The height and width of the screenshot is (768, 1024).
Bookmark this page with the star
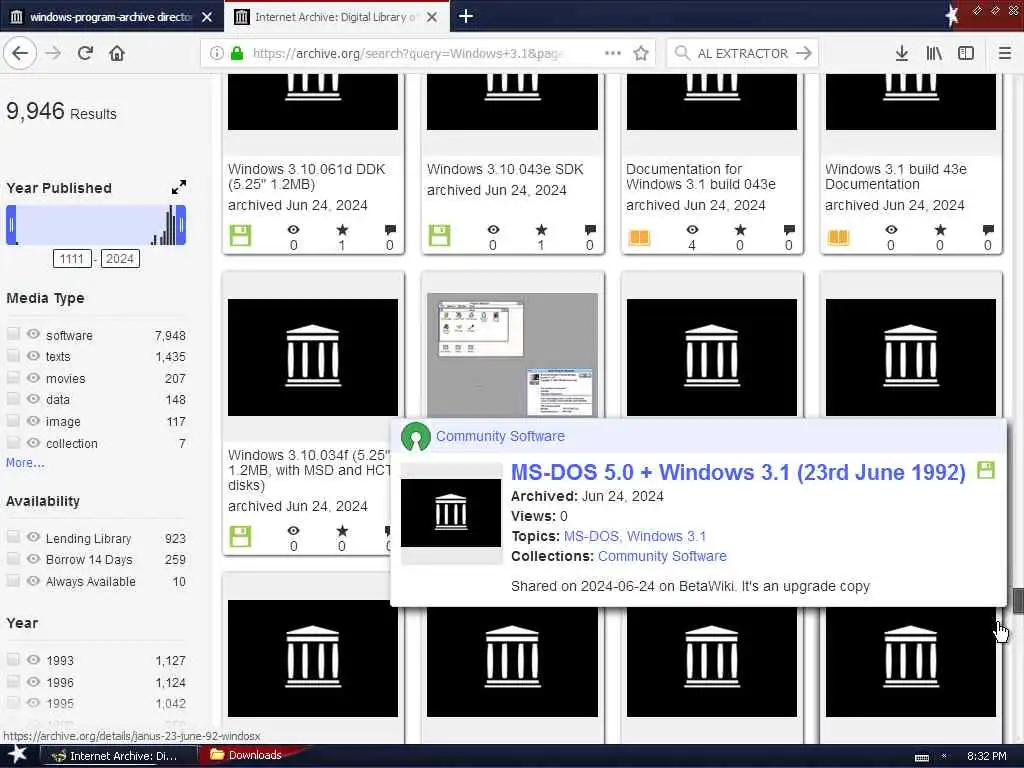641,53
